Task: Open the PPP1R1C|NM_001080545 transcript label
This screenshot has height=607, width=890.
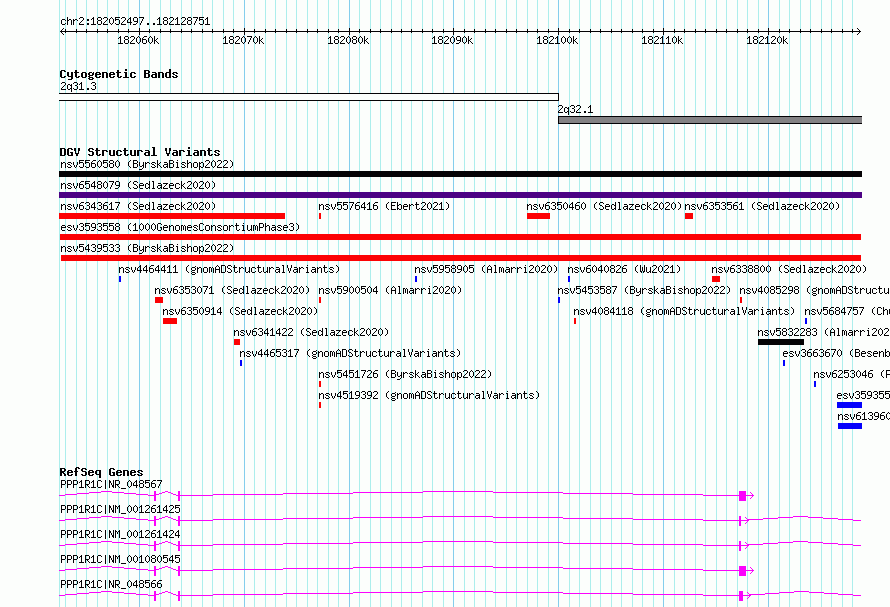Action: click(120, 559)
